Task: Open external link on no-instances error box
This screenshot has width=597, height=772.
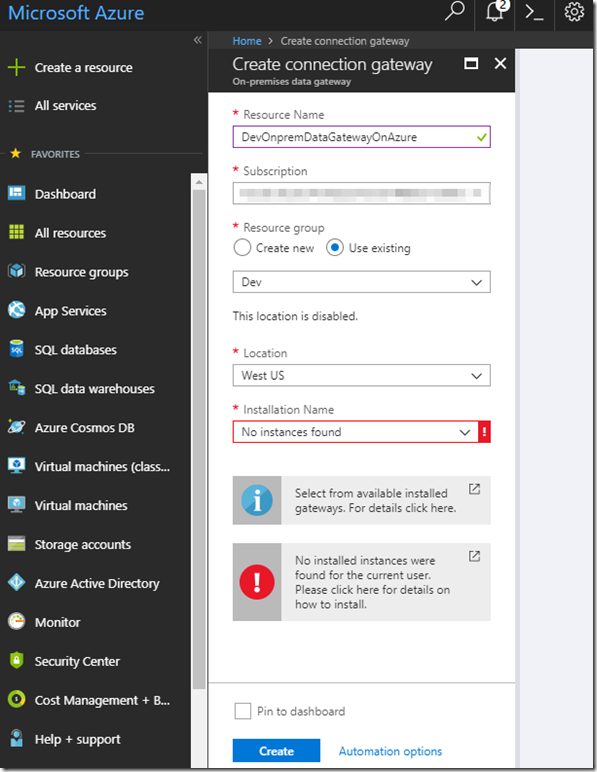Action: (x=474, y=556)
